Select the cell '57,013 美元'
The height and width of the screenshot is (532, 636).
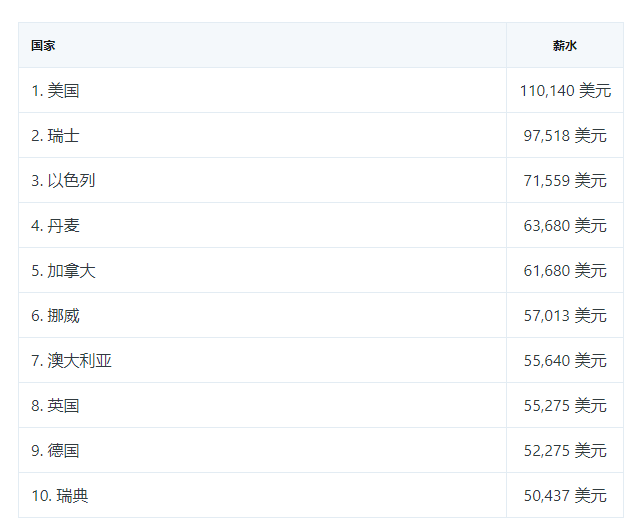click(565, 315)
